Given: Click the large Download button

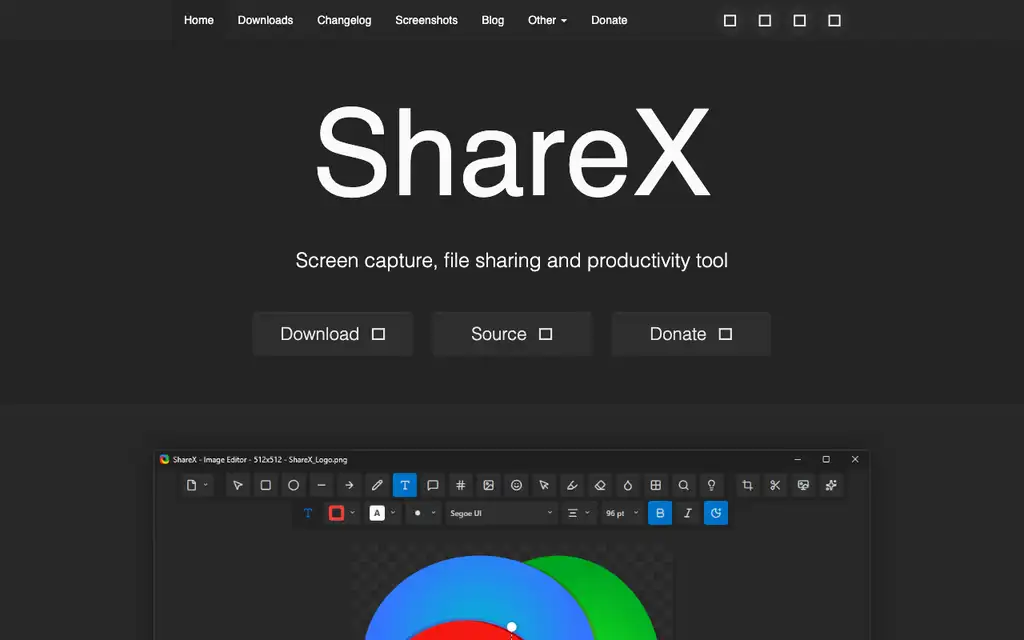Looking at the screenshot, I should coord(333,334).
